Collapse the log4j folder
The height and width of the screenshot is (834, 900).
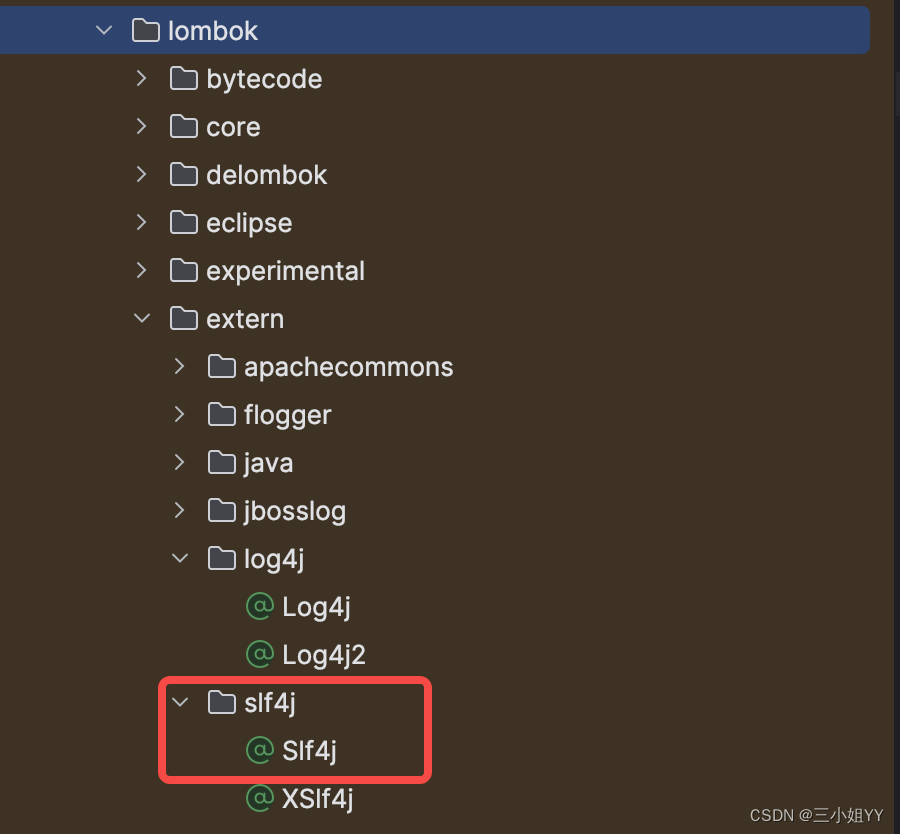[x=180, y=558]
